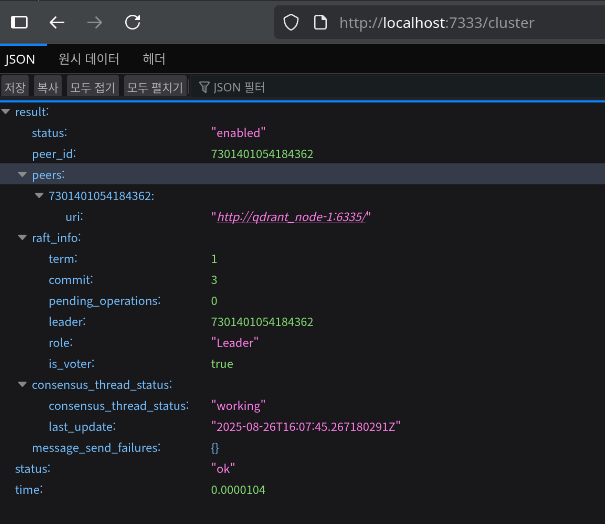Collapse the result node
The image size is (605, 524).
[7, 112]
